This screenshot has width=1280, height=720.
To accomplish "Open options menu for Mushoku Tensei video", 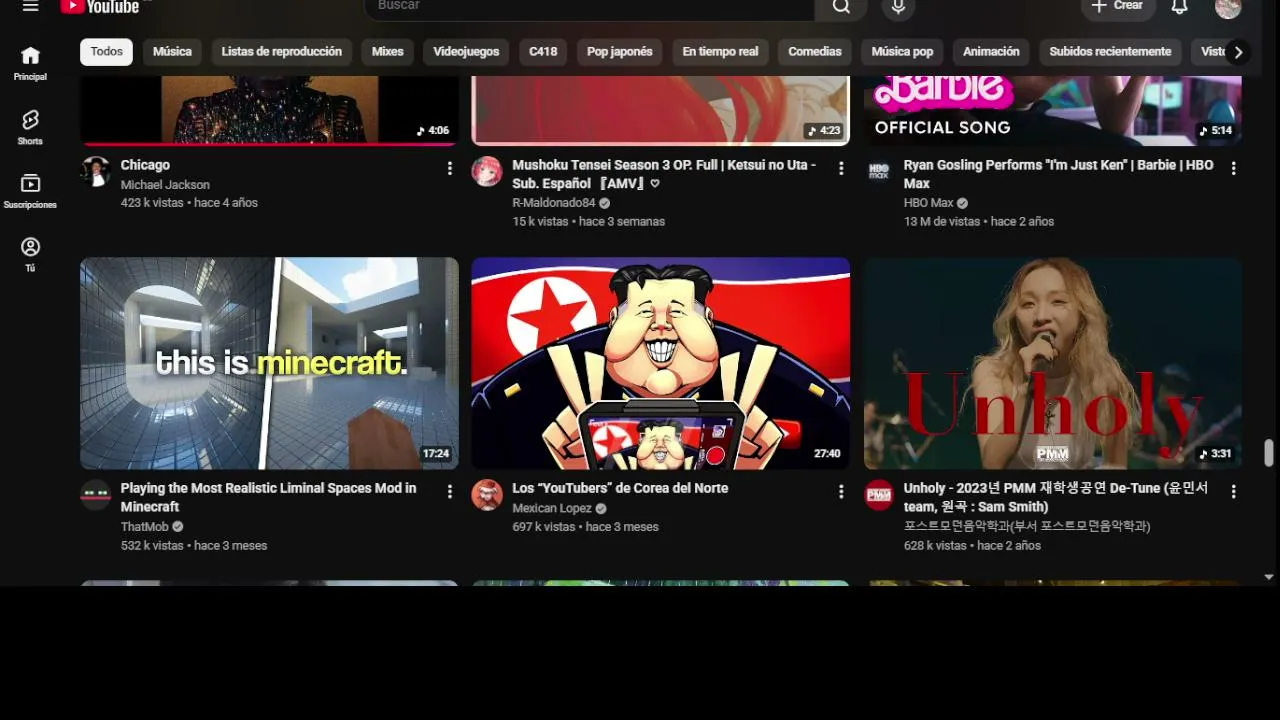I will point(841,169).
